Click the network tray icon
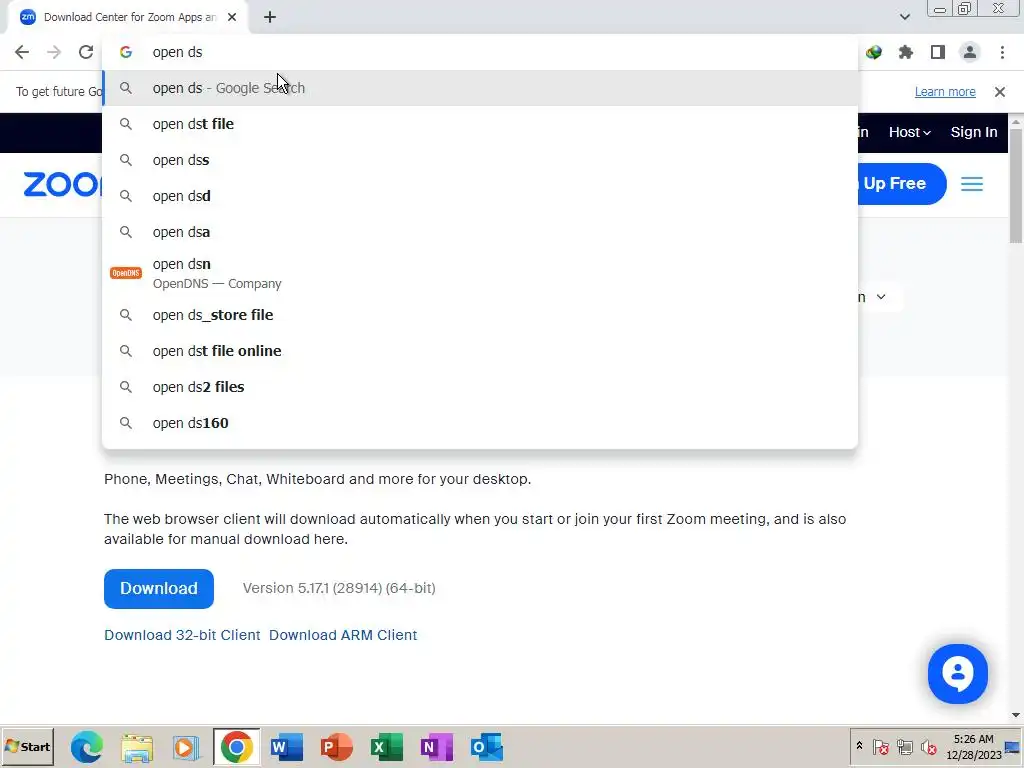This screenshot has width=1024, height=768. pyautogui.click(x=904, y=746)
